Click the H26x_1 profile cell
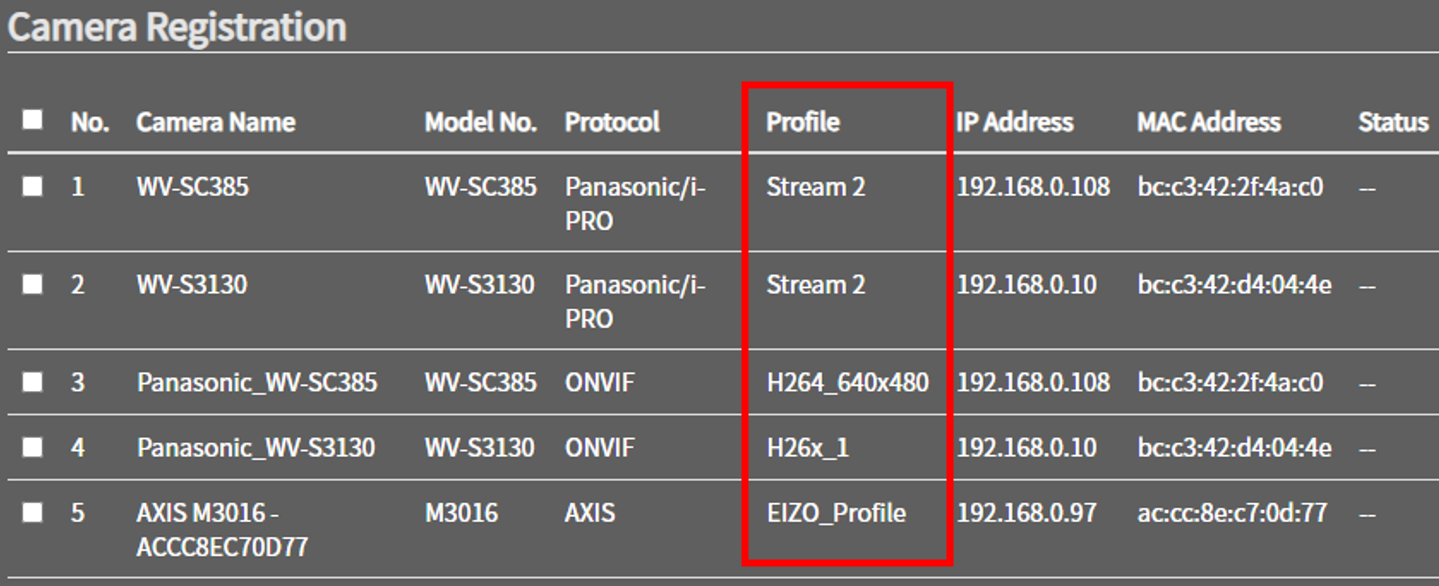This screenshot has height=586, width=1439. 808,447
